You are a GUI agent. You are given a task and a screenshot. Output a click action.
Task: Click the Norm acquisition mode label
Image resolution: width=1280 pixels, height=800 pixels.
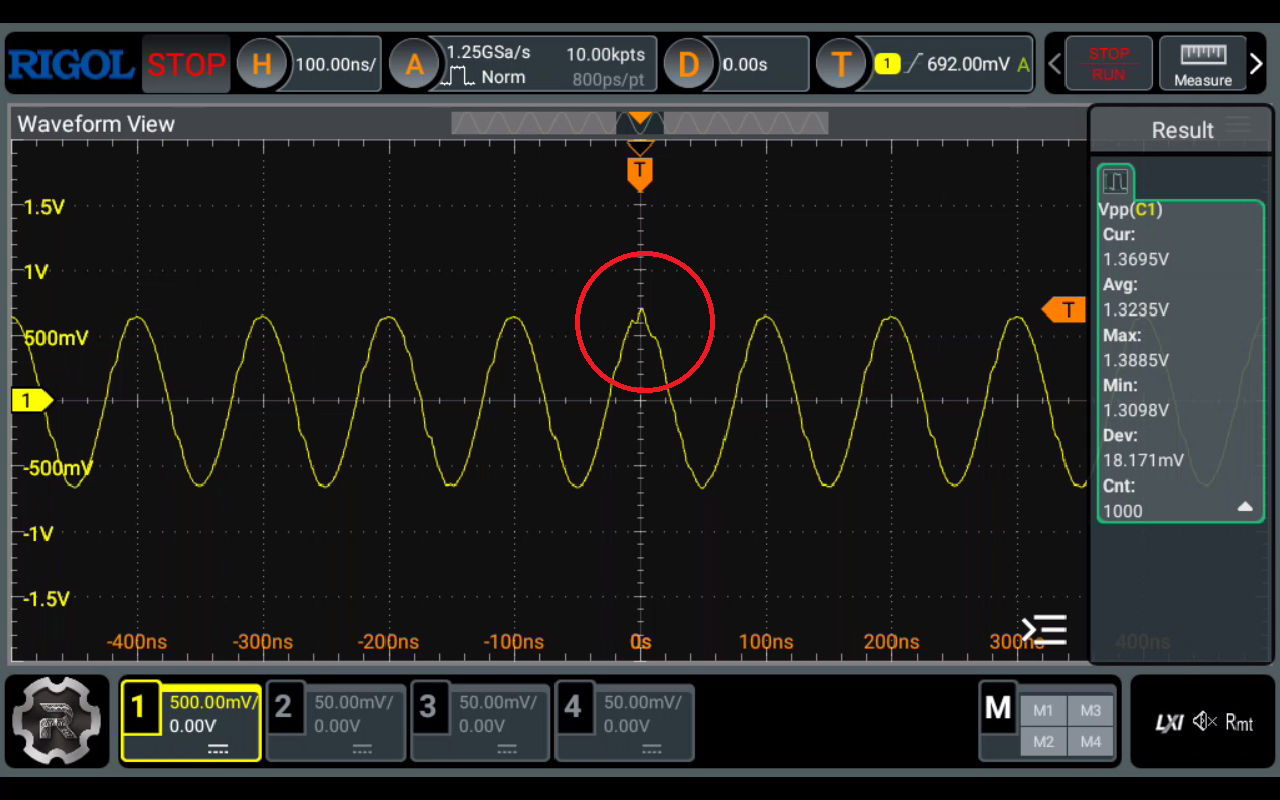tap(503, 78)
